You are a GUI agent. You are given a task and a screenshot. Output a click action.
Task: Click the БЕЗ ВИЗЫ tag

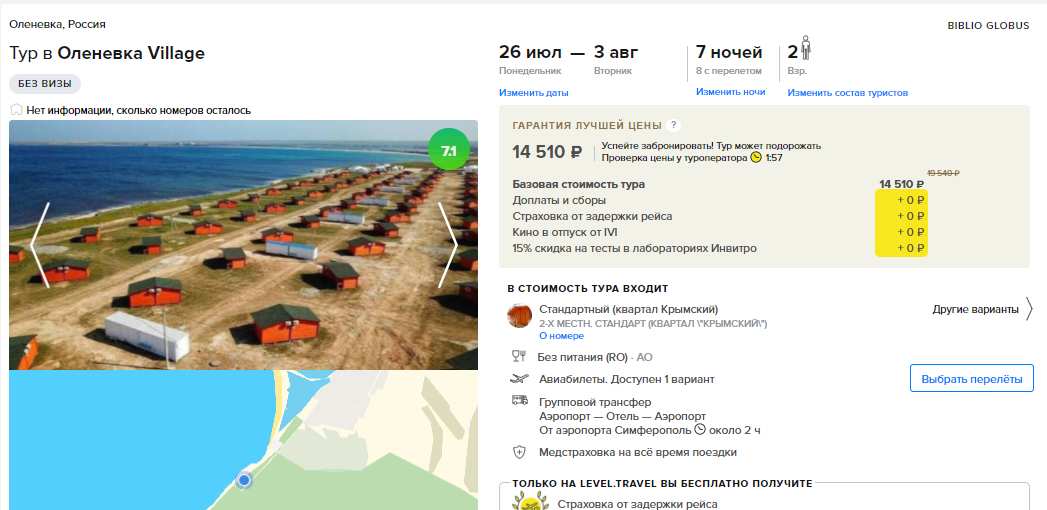(45, 84)
